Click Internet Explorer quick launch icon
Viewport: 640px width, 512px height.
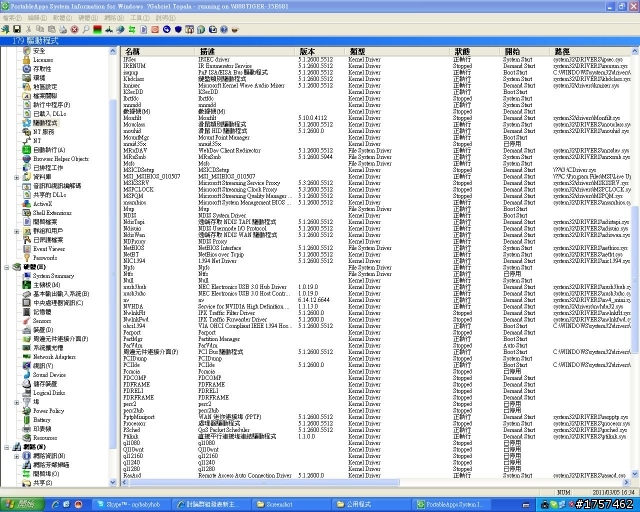tap(55, 505)
